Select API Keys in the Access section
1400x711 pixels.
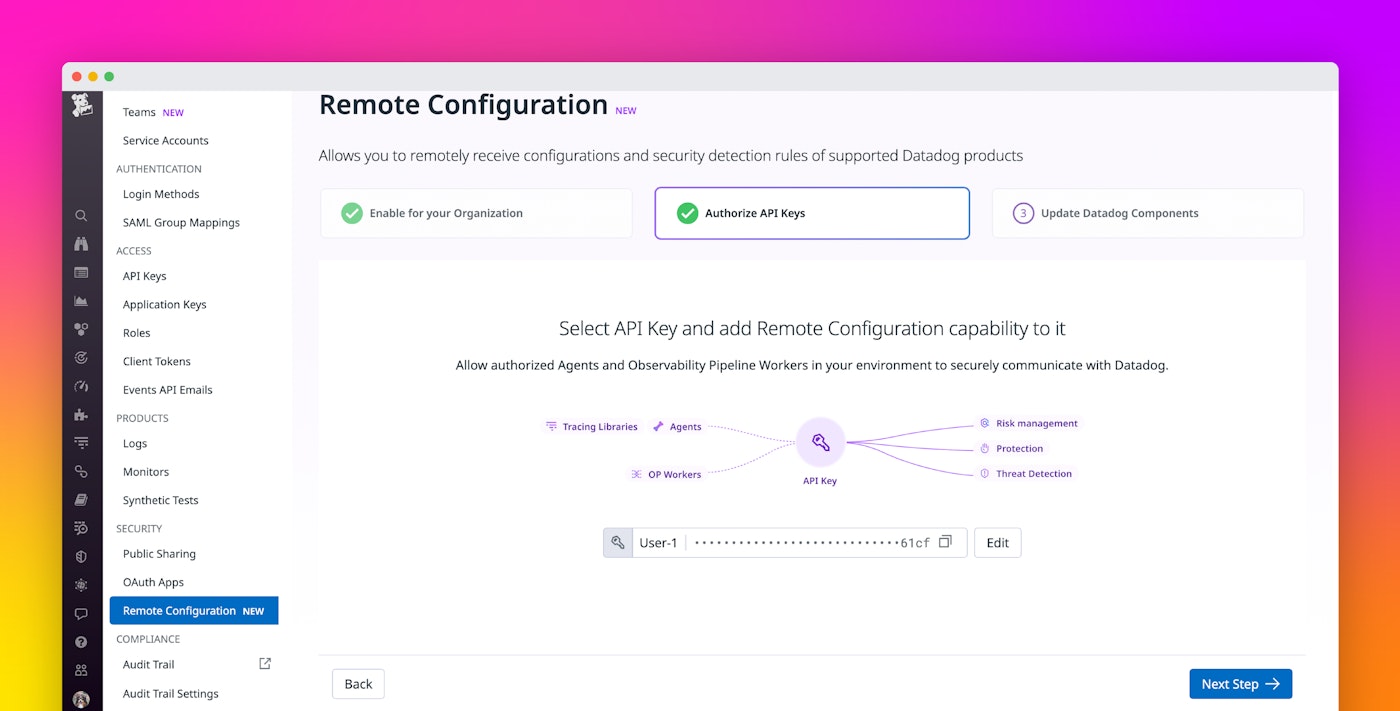pos(145,276)
